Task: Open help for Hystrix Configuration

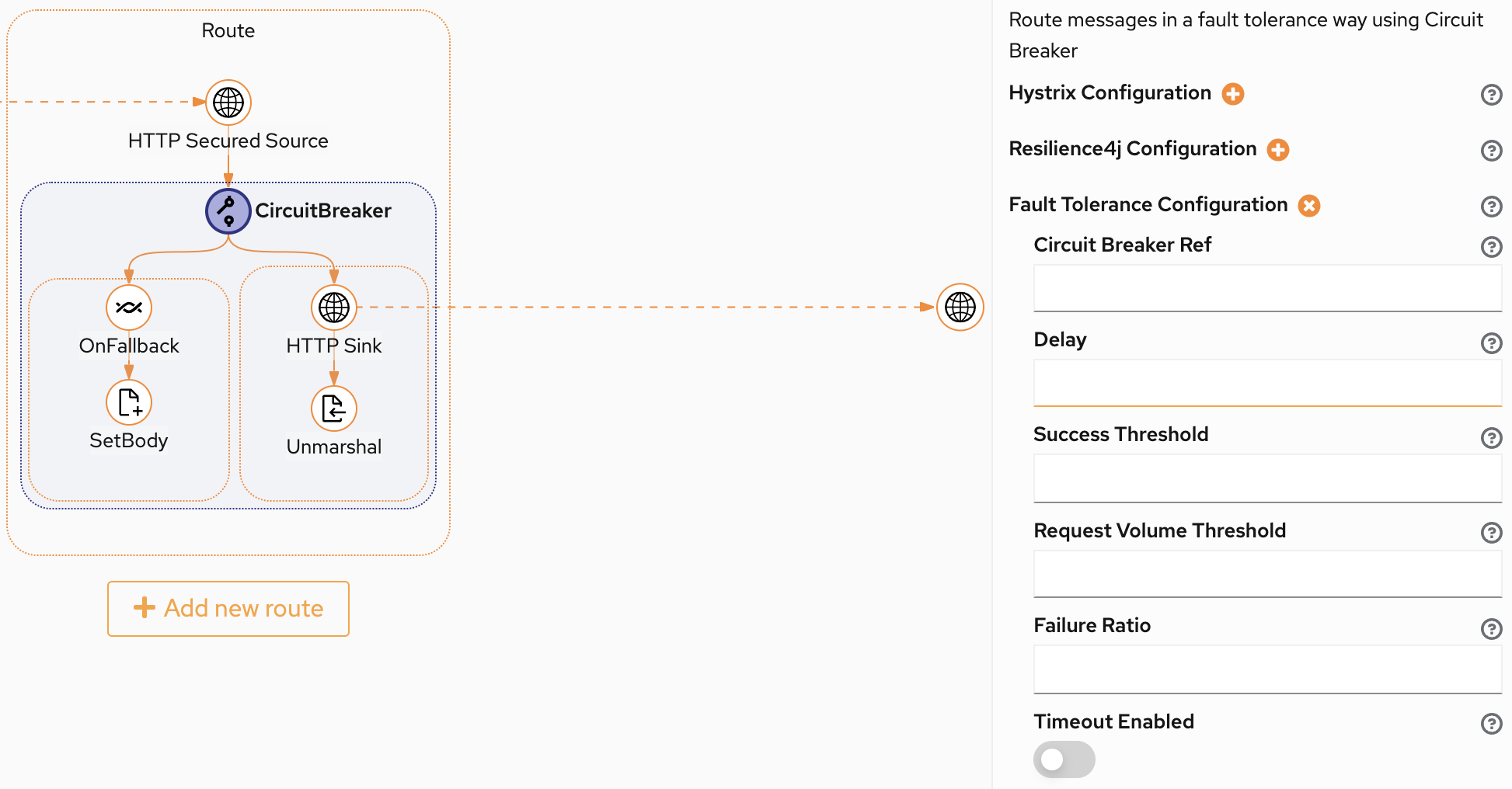Action: click(x=1491, y=95)
